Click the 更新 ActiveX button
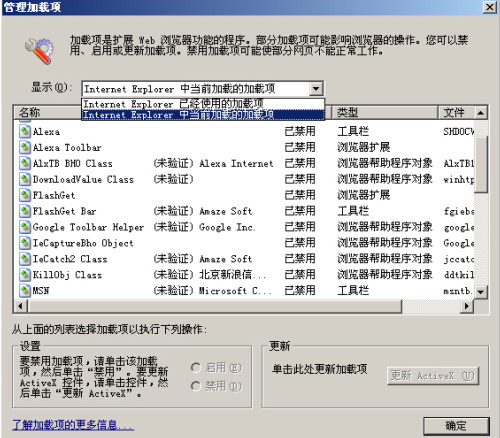 [x=433, y=376]
